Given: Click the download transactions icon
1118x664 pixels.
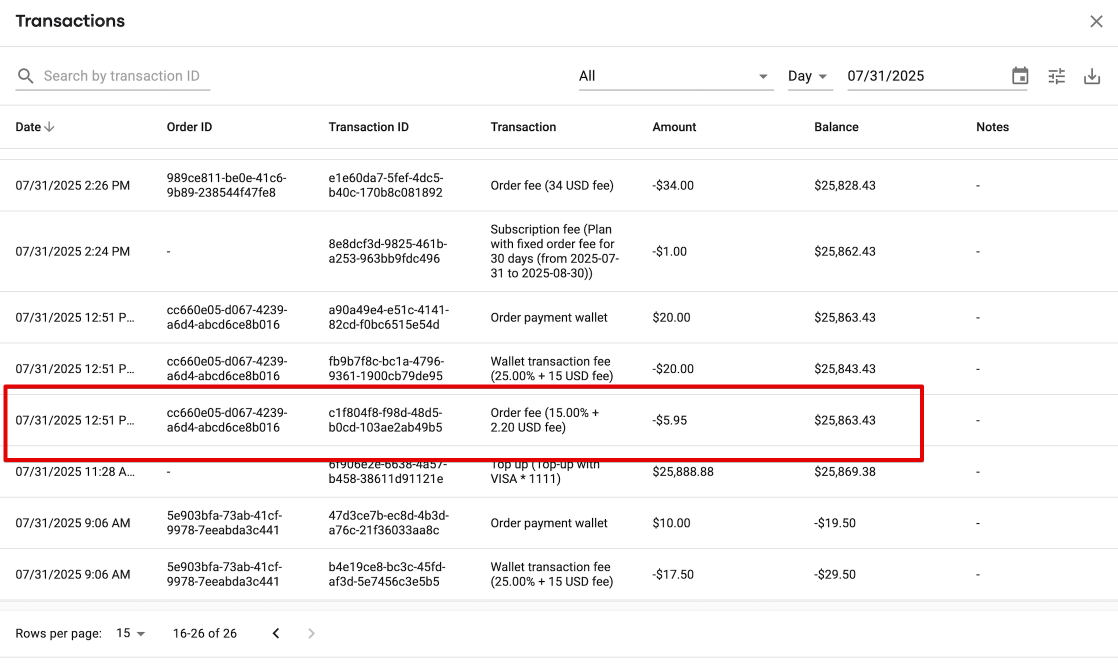Looking at the screenshot, I should pos(1092,76).
